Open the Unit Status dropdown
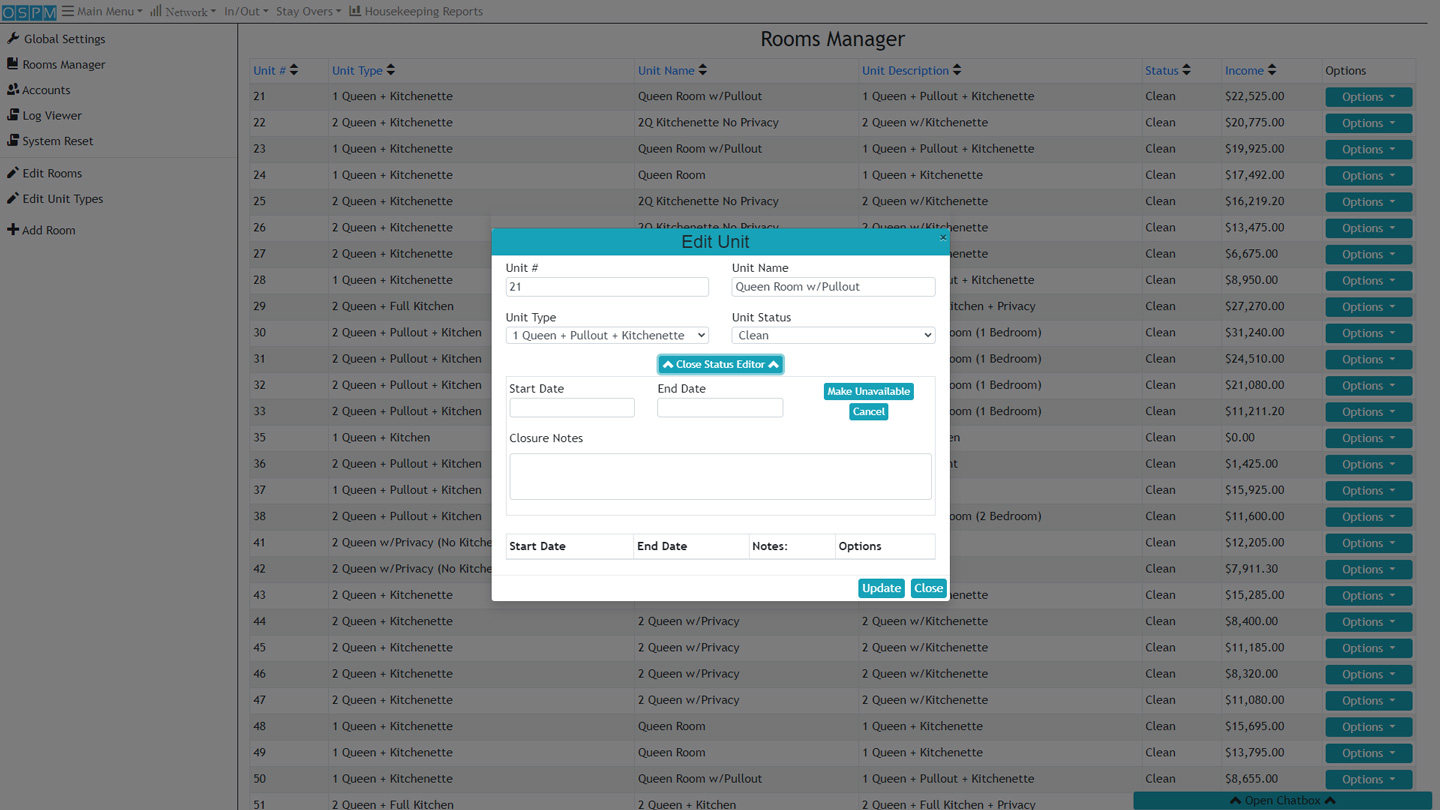 click(x=833, y=335)
